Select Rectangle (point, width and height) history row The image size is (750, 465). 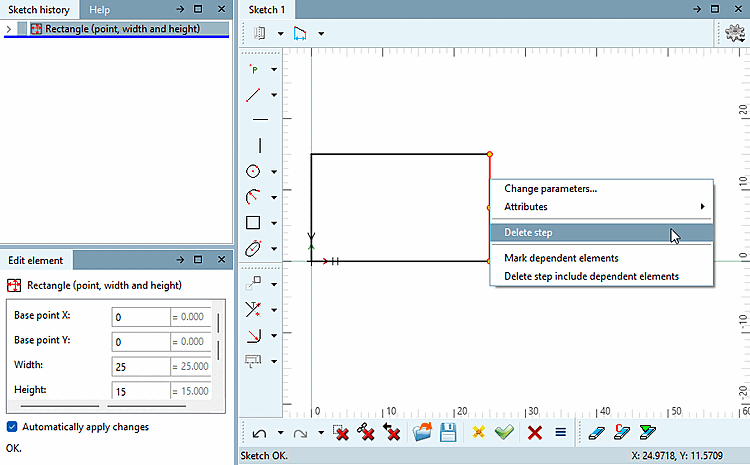122,29
